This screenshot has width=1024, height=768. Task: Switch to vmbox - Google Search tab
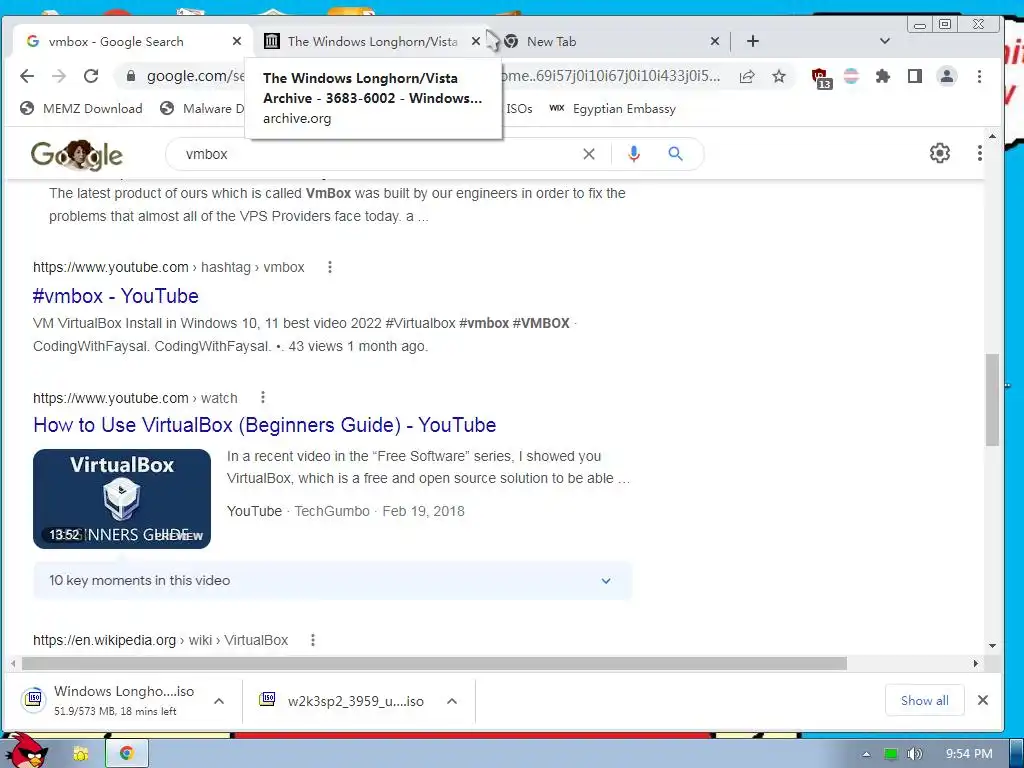click(x=133, y=41)
